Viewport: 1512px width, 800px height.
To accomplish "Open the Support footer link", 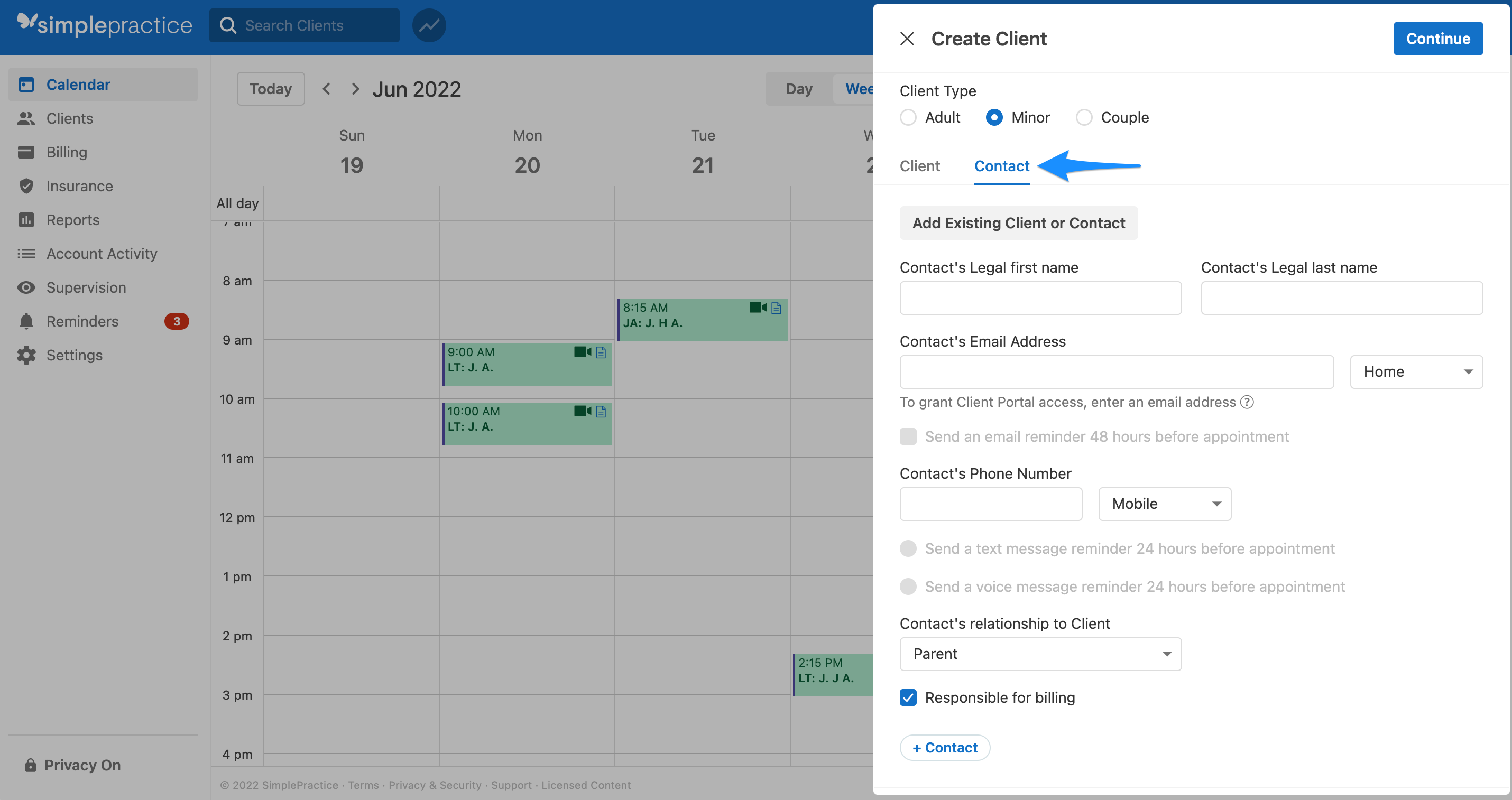I will [x=511, y=785].
